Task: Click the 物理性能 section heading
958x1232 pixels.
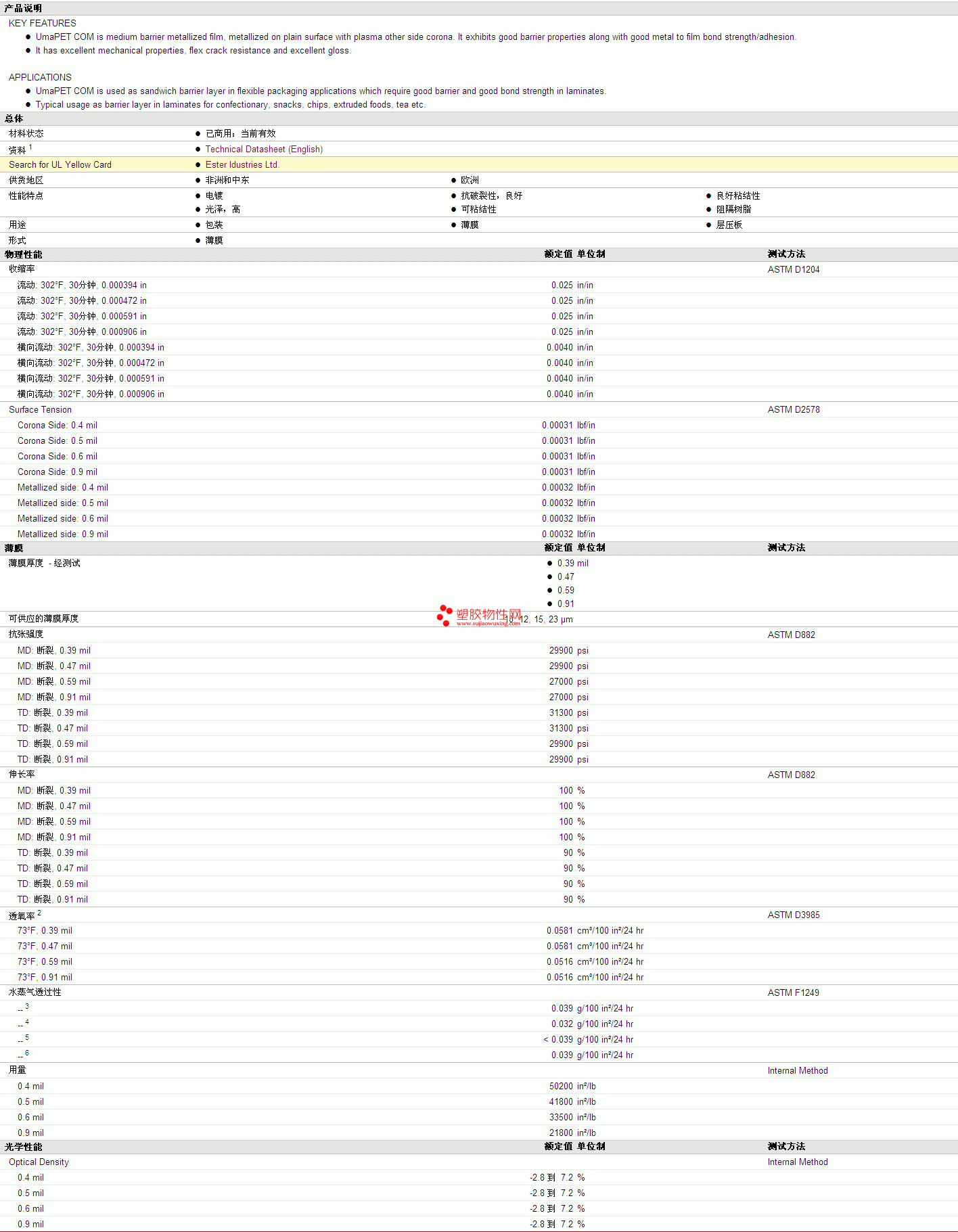Action: pyautogui.click(x=23, y=254)
